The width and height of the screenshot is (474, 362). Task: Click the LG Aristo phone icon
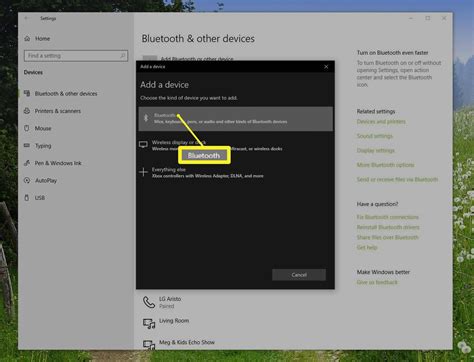[x=149, y=302]
